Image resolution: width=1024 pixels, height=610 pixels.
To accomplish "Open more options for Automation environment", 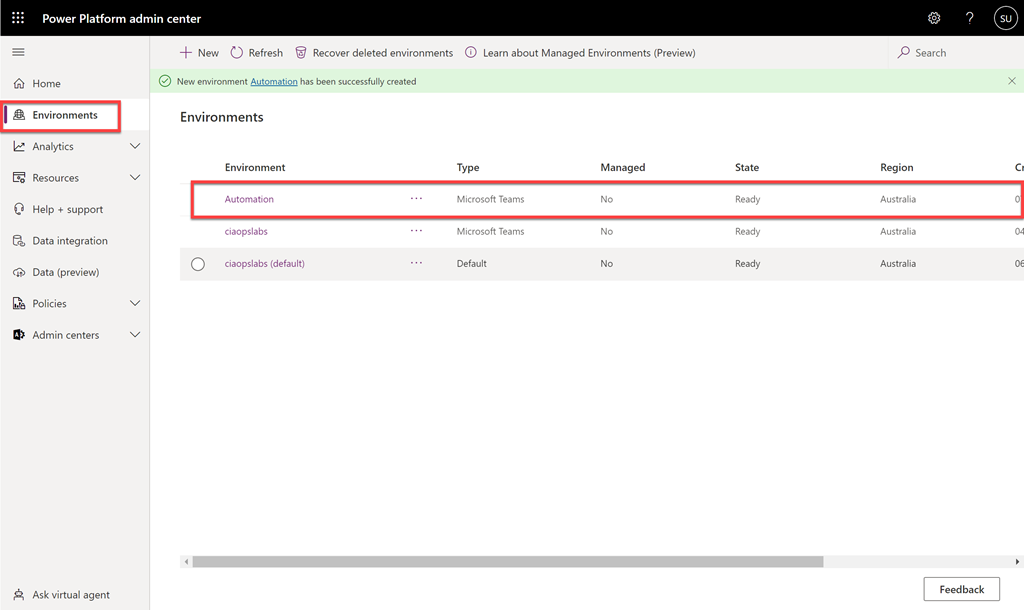I will pos(416,199).
